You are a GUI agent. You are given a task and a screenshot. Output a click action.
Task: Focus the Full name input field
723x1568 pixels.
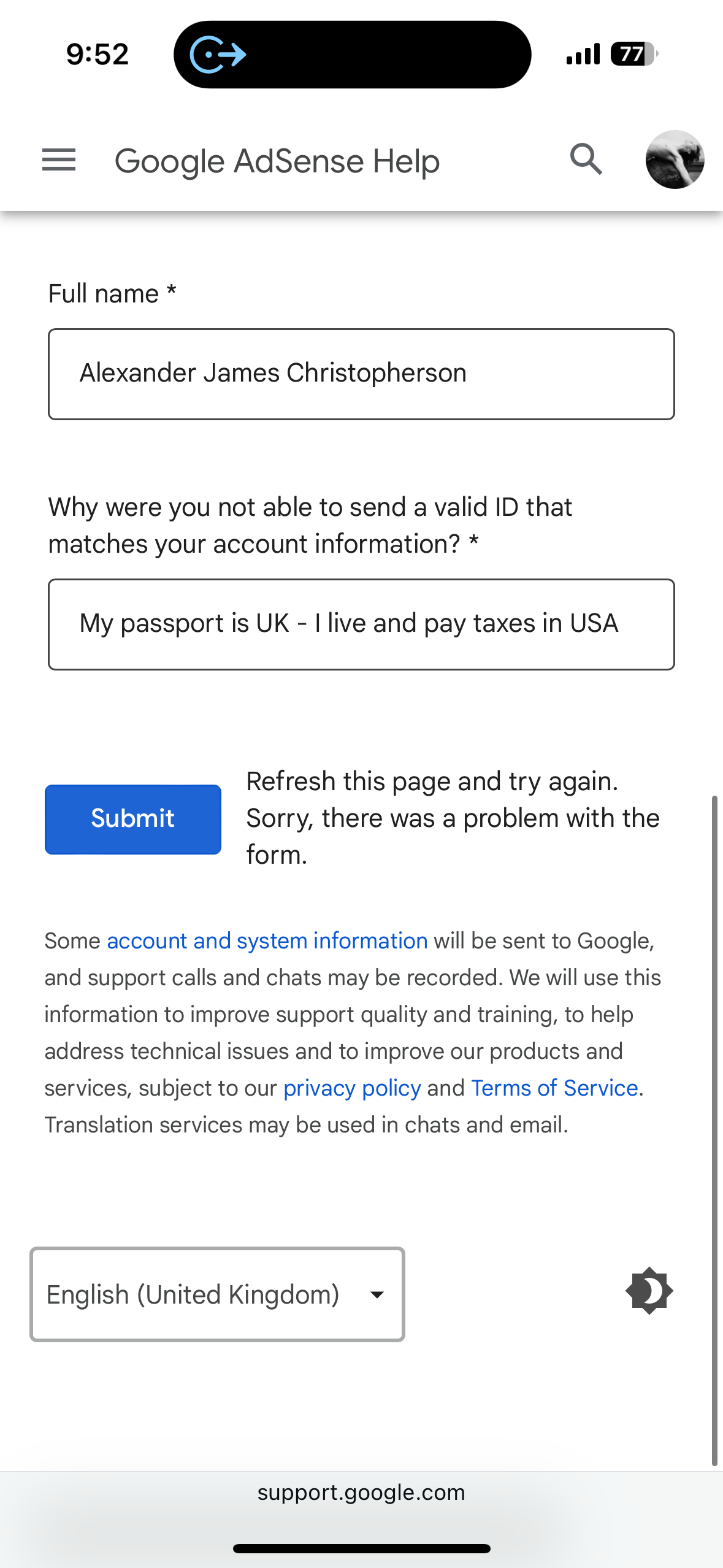pos(361,374)
